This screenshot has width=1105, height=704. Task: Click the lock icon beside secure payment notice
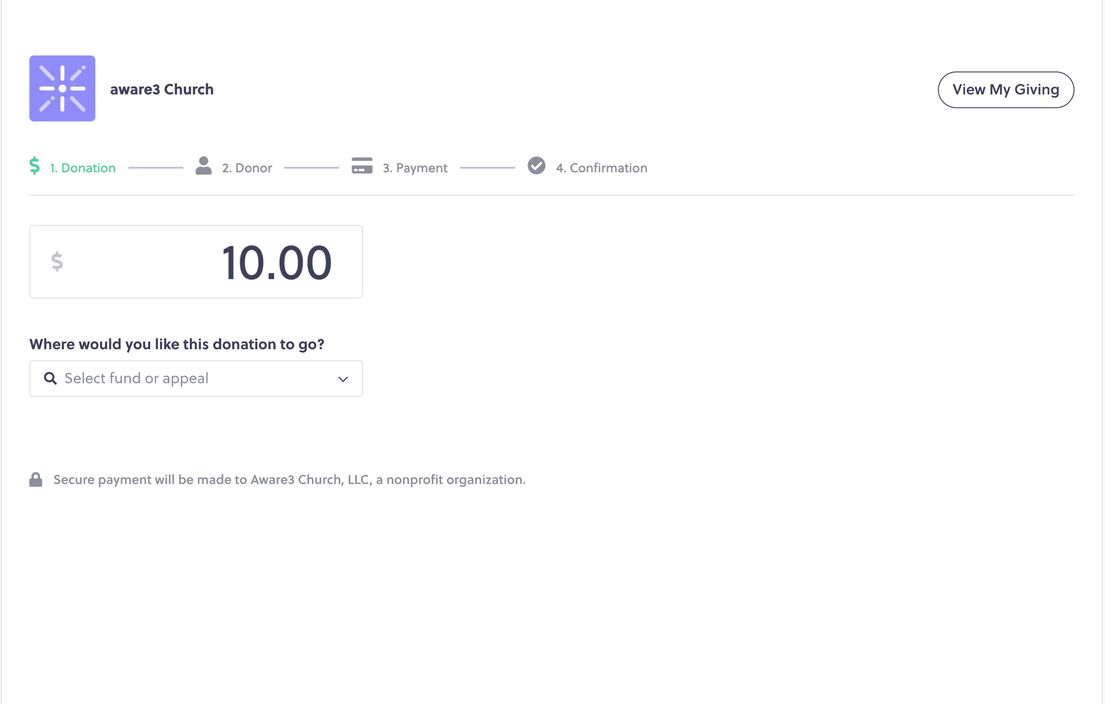point(36,480)
